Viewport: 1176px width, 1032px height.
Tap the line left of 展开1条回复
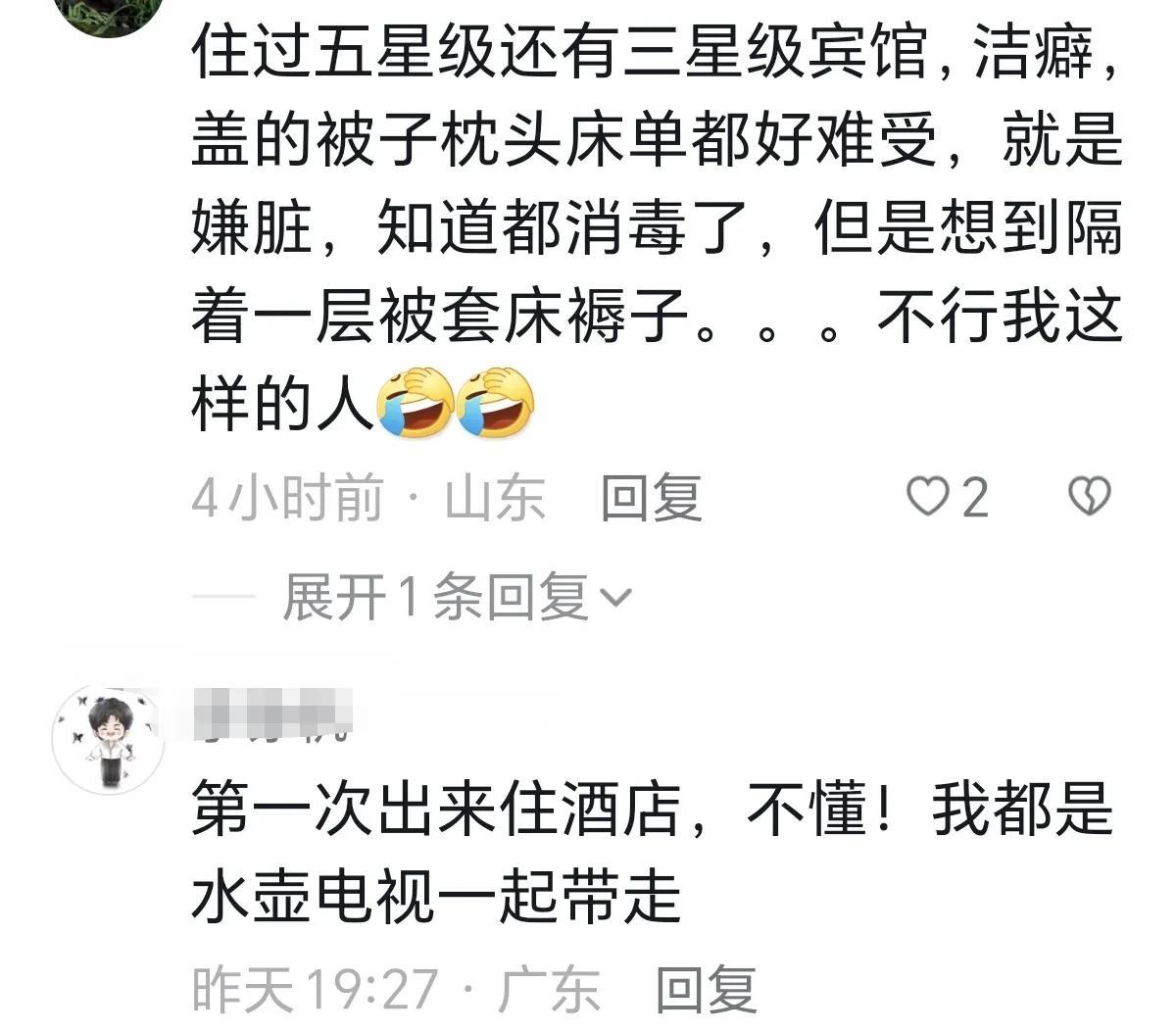pos(222,597)
